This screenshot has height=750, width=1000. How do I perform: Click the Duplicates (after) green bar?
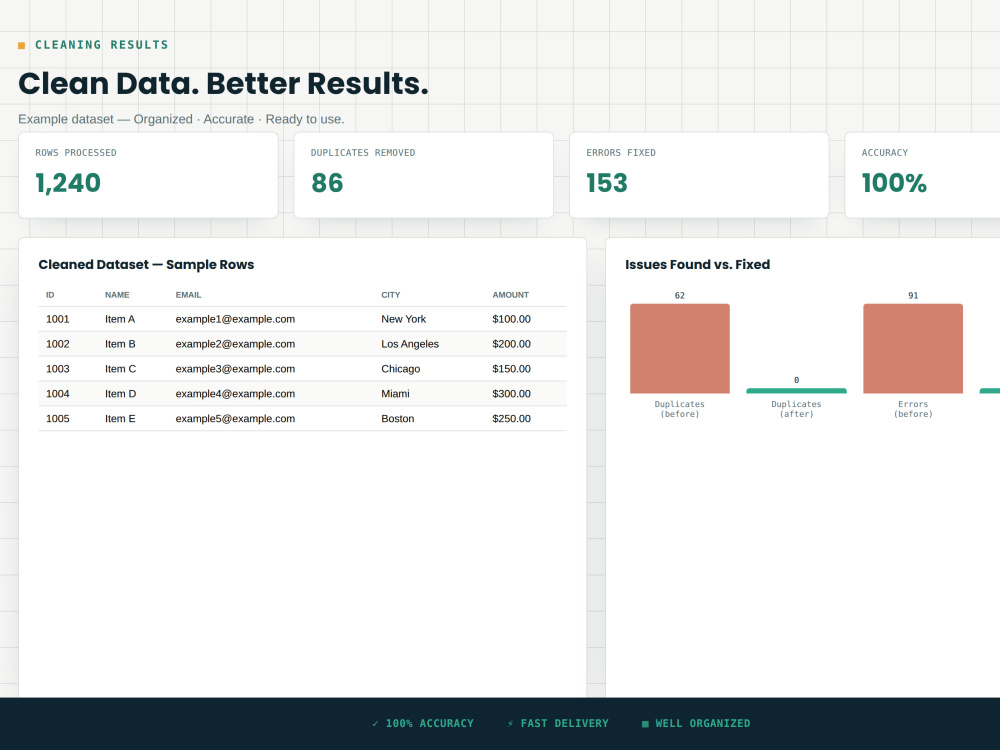click(x=797, y=391)
